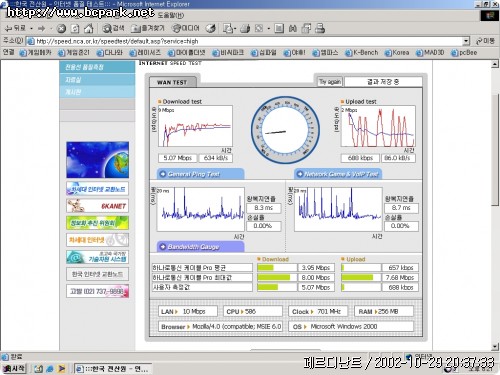
Task: Open the Back history dropdown arrow
Action: 31,29
